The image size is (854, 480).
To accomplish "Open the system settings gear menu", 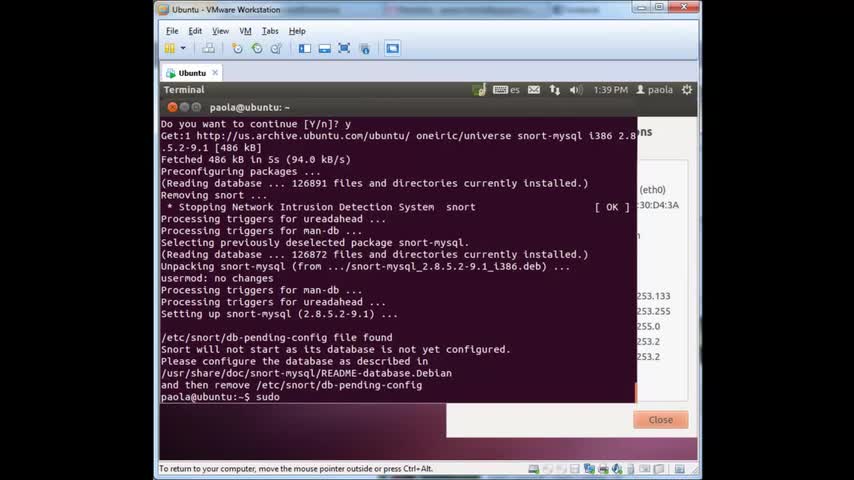I will (687, 90).
